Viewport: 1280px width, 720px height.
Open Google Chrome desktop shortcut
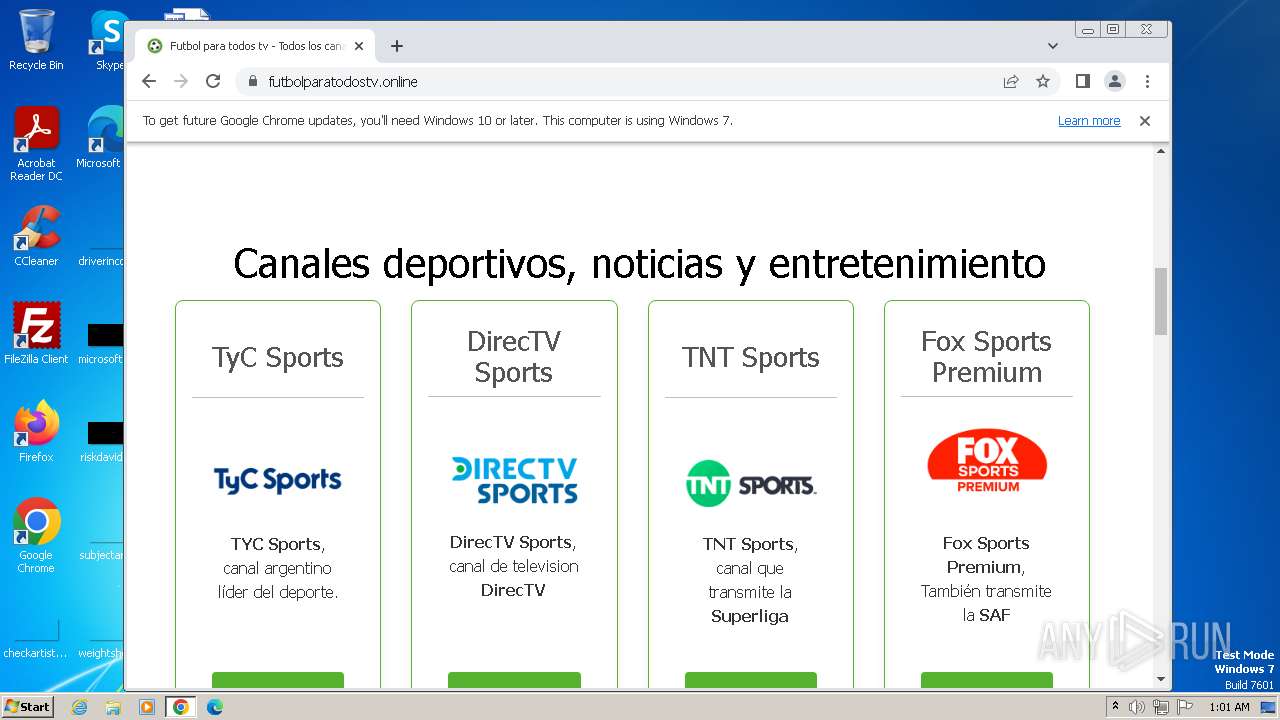tap(36, 536)
